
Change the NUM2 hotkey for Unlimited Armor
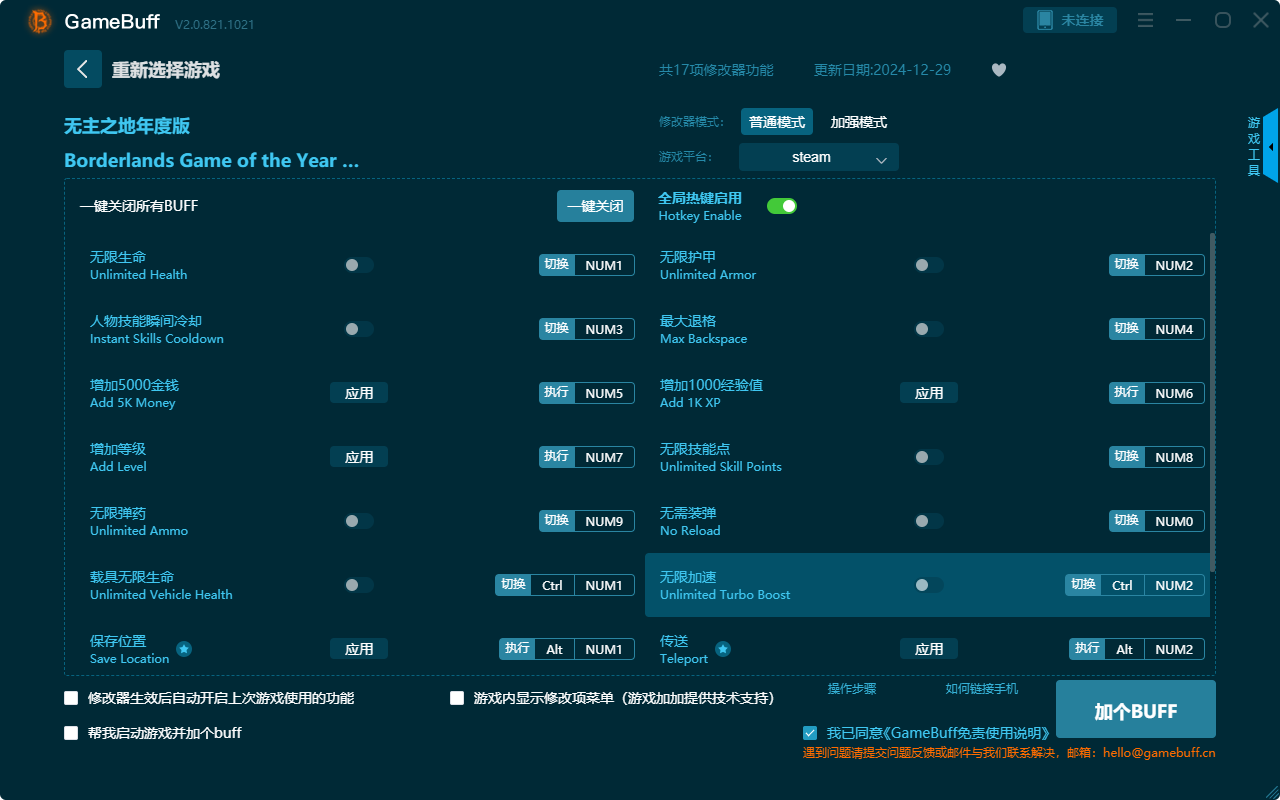[1174, 265]
